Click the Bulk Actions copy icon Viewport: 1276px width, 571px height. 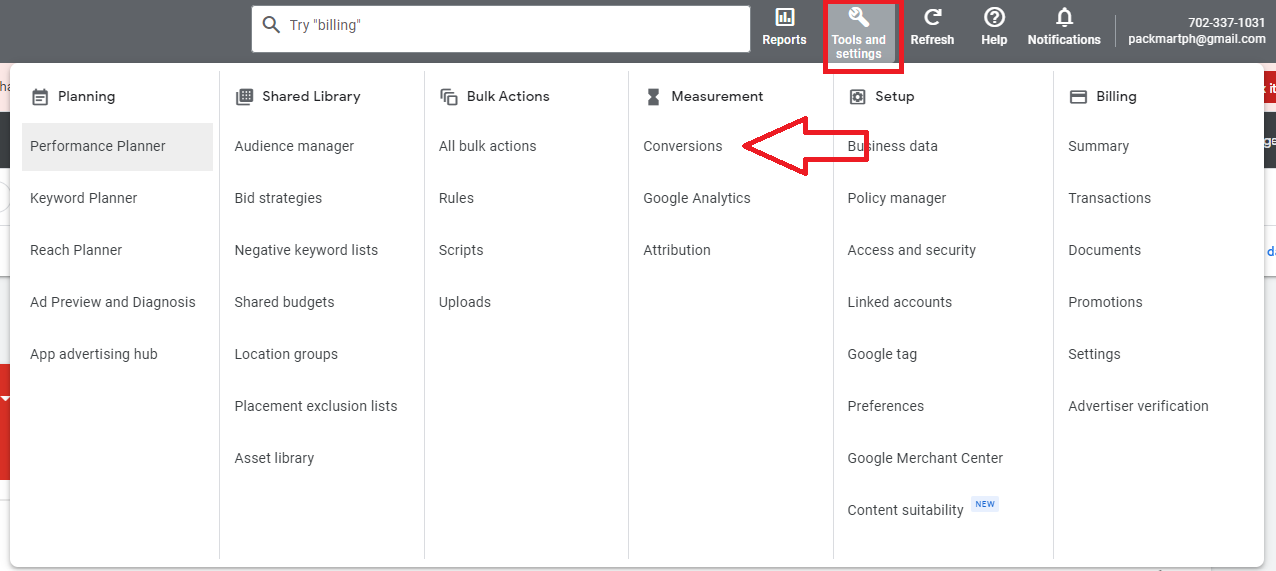point(449,97)
